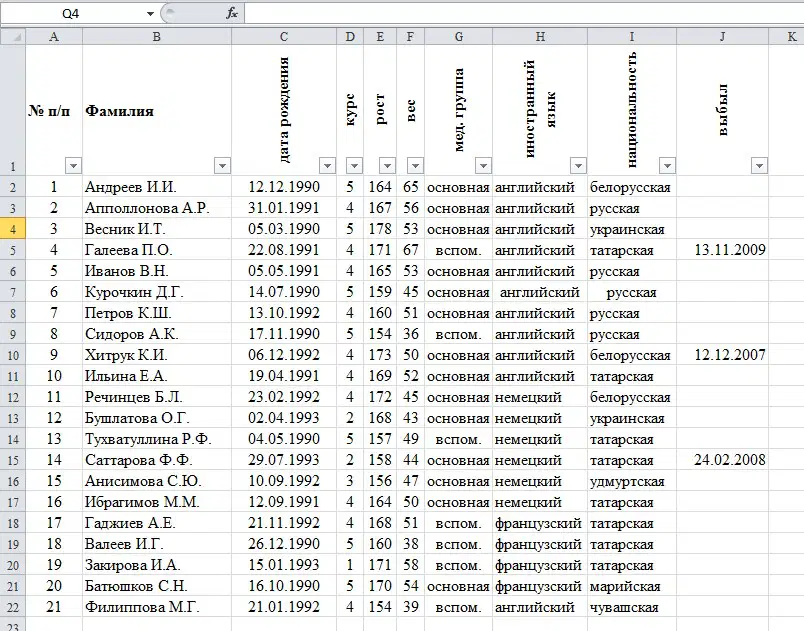Open the filter dropdown for национальность column
The width and height of the screenshot is (804, 631).
pos(667,166)
